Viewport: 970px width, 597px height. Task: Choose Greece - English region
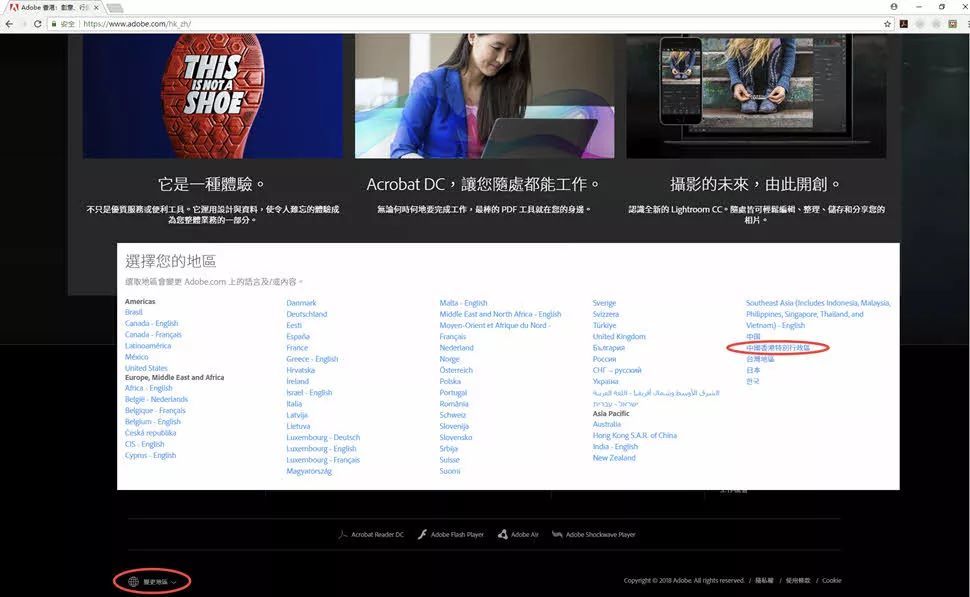coord(312,358)
